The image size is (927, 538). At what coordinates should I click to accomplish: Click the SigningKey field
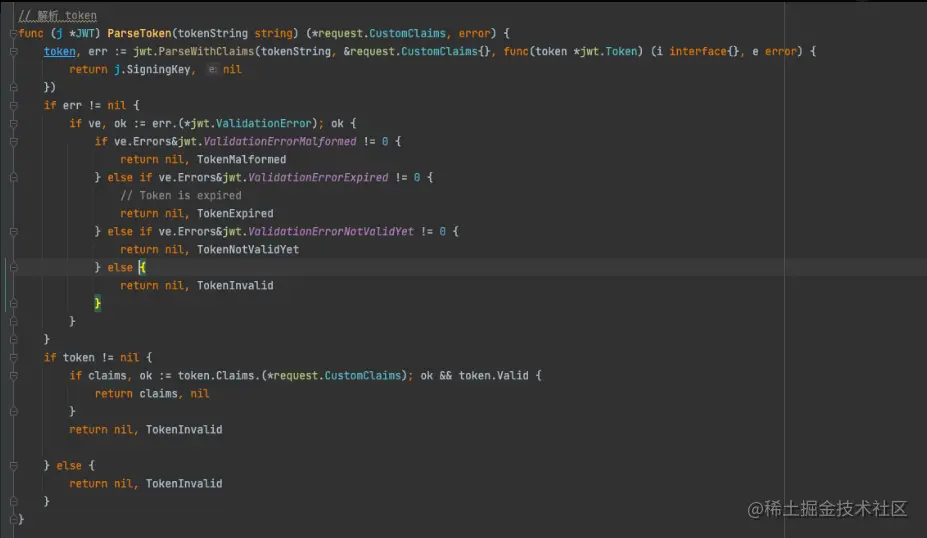pos(158,69)
